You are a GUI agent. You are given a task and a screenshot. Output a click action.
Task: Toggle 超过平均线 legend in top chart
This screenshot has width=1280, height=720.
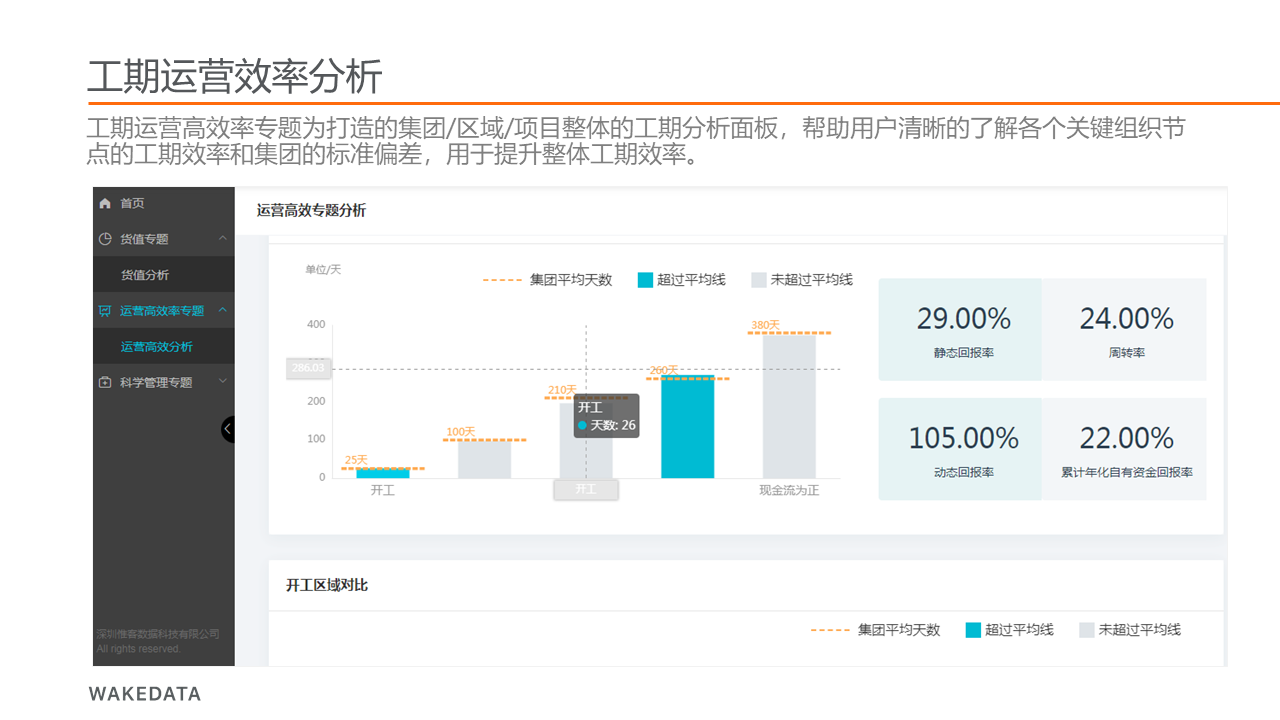(682, 280)
